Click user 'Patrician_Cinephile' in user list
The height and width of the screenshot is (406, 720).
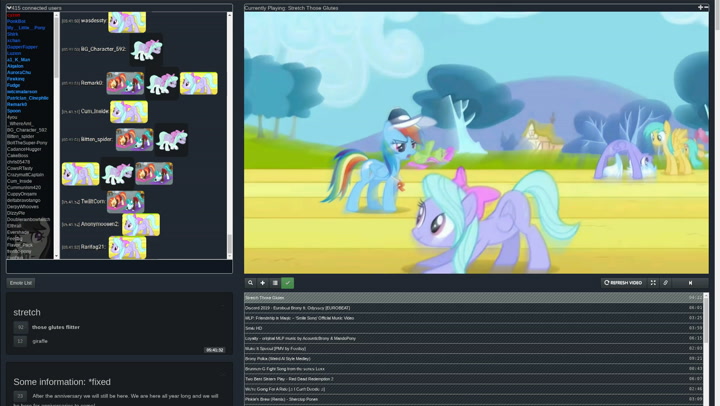point(28,98)
